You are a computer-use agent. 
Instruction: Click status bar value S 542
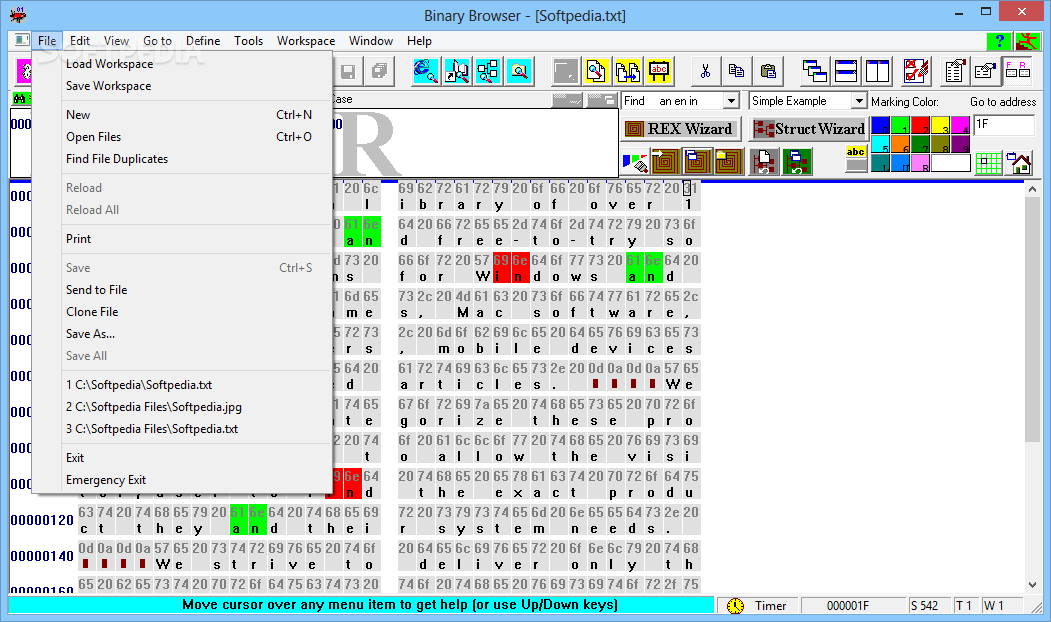[x=924, y=606]
